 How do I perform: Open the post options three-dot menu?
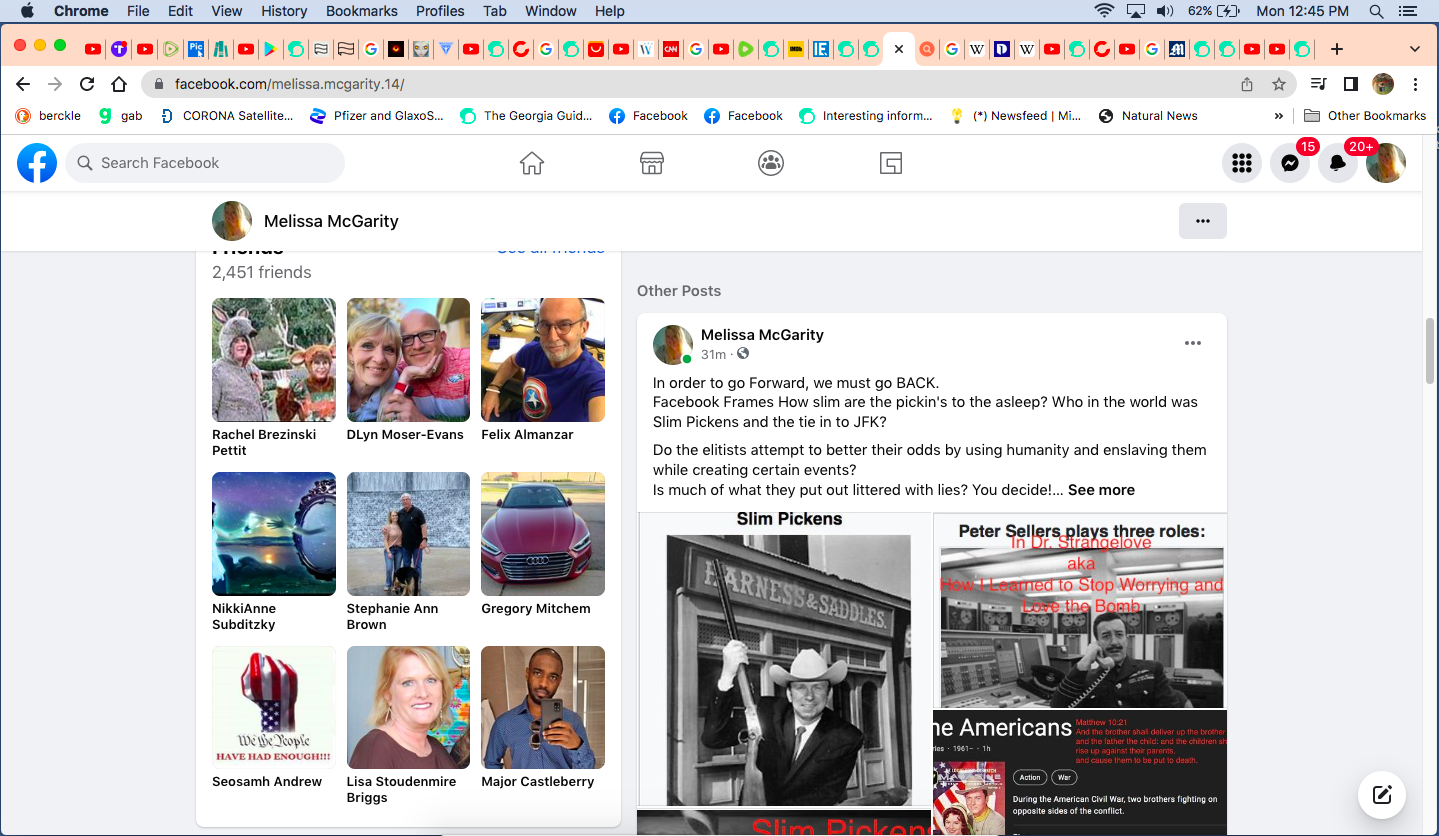tap(1193, 343)
